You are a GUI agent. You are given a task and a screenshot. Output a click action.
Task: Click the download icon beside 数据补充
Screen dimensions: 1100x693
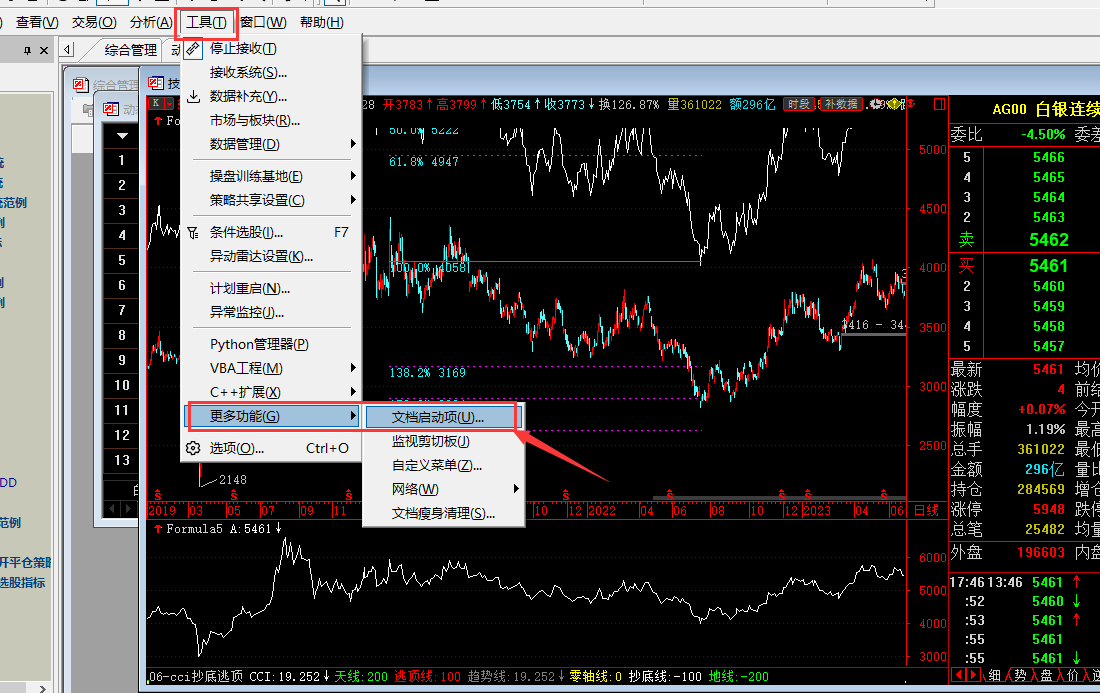click(x=194, y=96)
